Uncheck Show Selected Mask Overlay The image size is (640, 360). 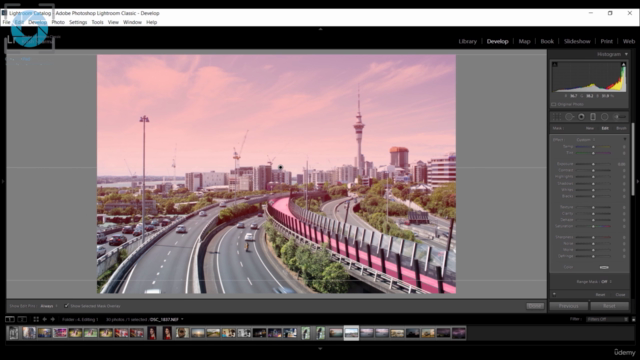(x=66, y=306)
